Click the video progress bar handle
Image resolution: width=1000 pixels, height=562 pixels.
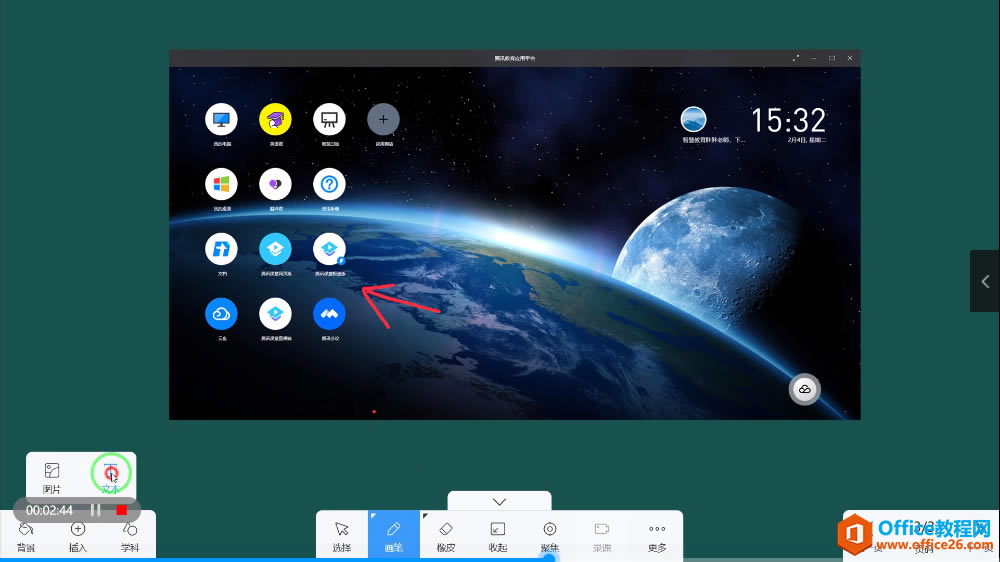549,559
